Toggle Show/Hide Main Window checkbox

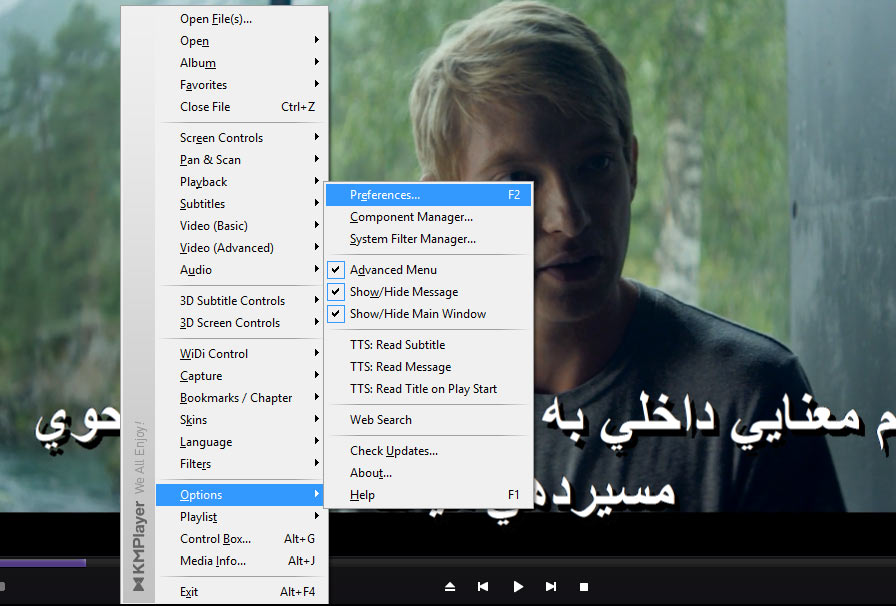[x=417, y=314]
